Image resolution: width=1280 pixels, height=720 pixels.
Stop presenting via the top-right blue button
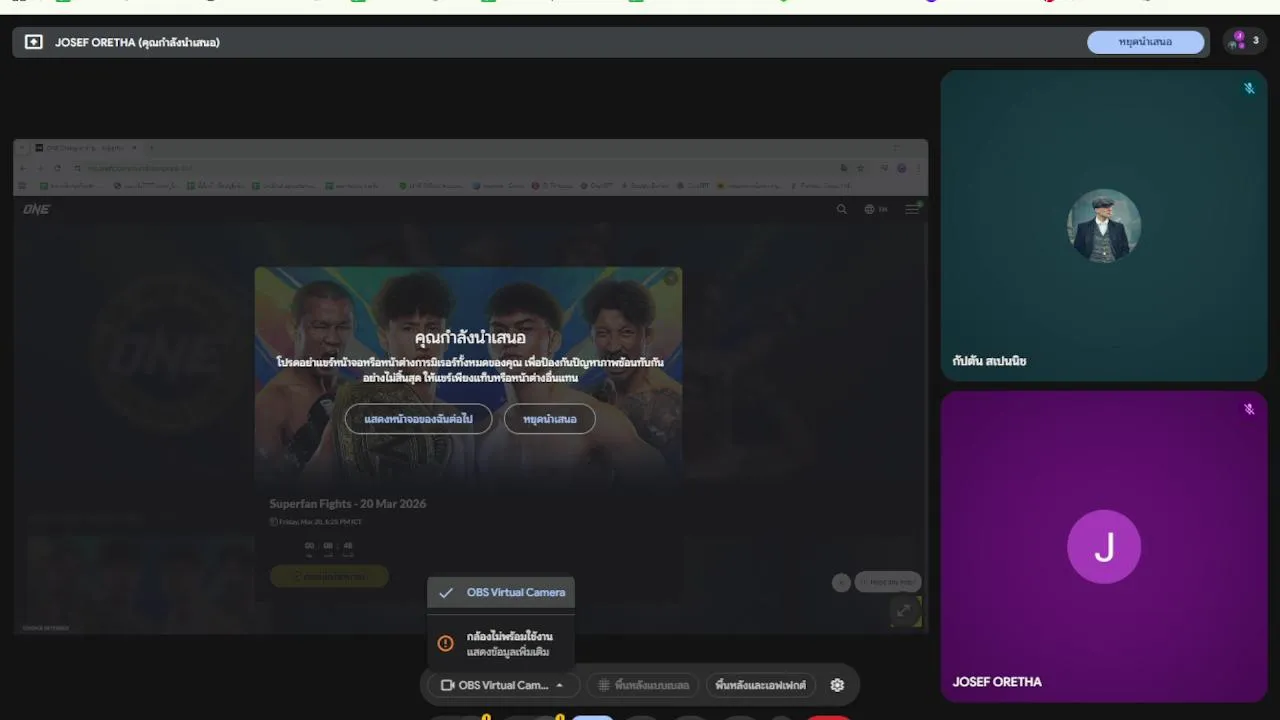(x=1145, y=42)
